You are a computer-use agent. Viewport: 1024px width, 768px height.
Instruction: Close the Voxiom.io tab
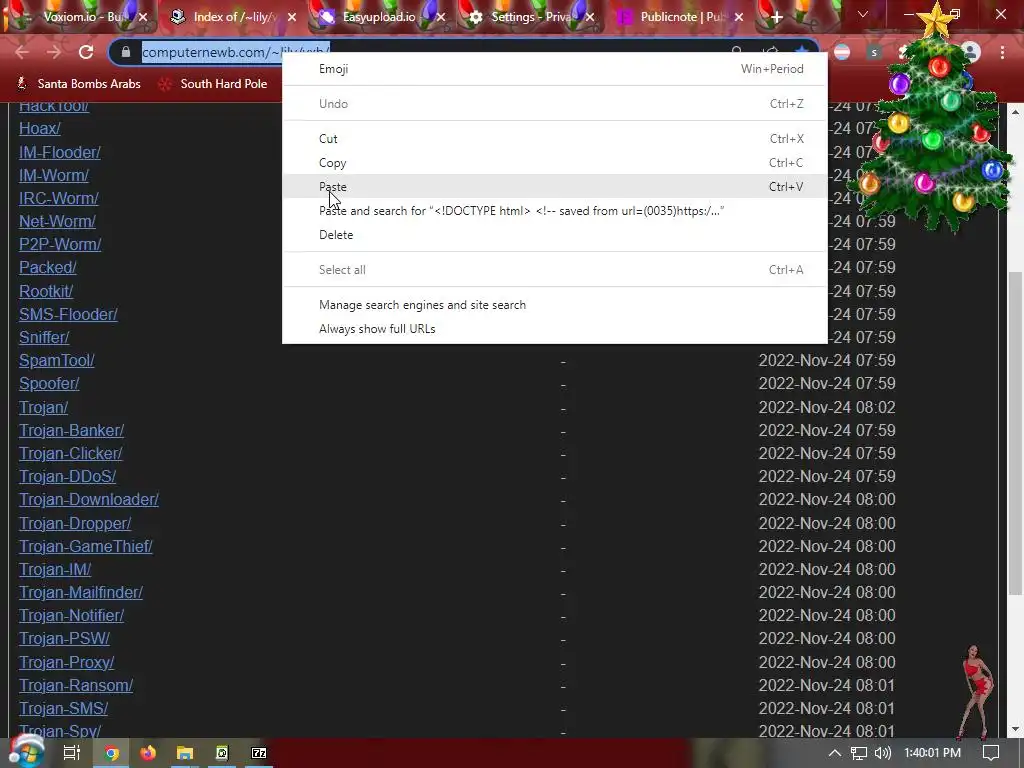tap(143, 17)
